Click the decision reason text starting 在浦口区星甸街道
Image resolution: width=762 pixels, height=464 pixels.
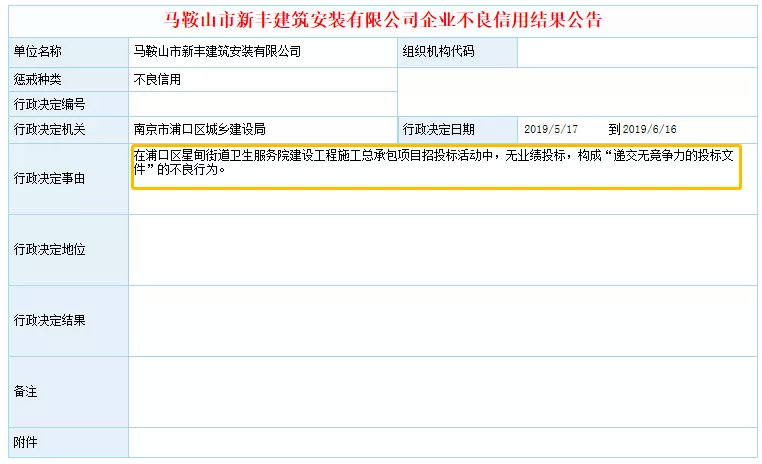(433, 162)
